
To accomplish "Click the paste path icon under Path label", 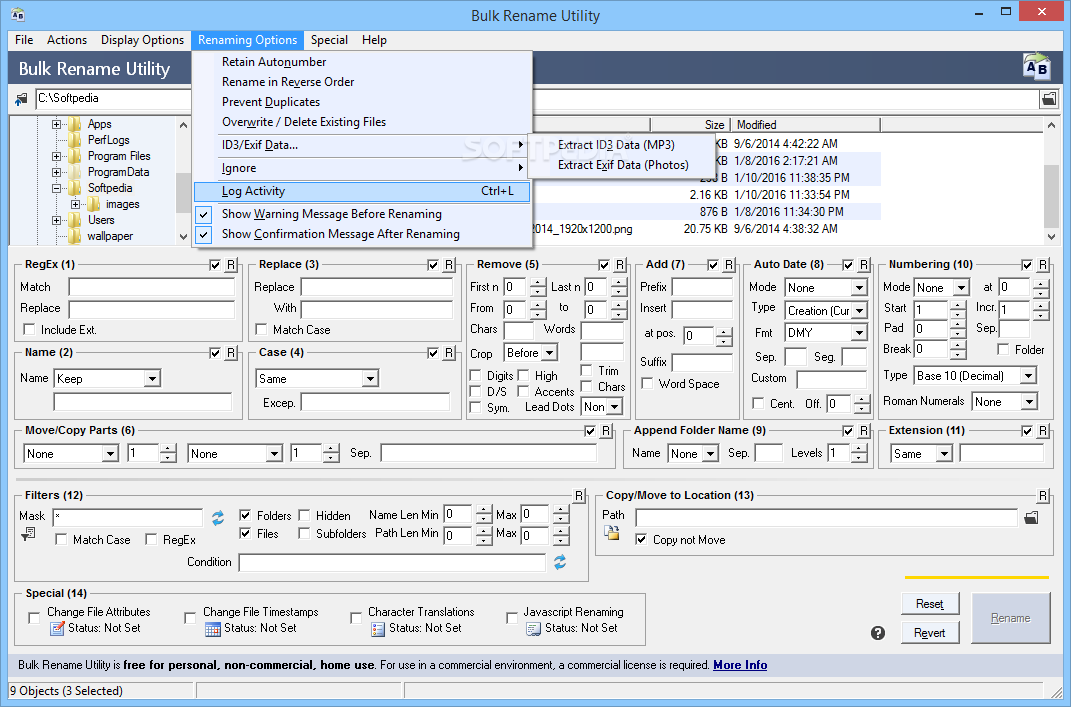I will 612,533.
